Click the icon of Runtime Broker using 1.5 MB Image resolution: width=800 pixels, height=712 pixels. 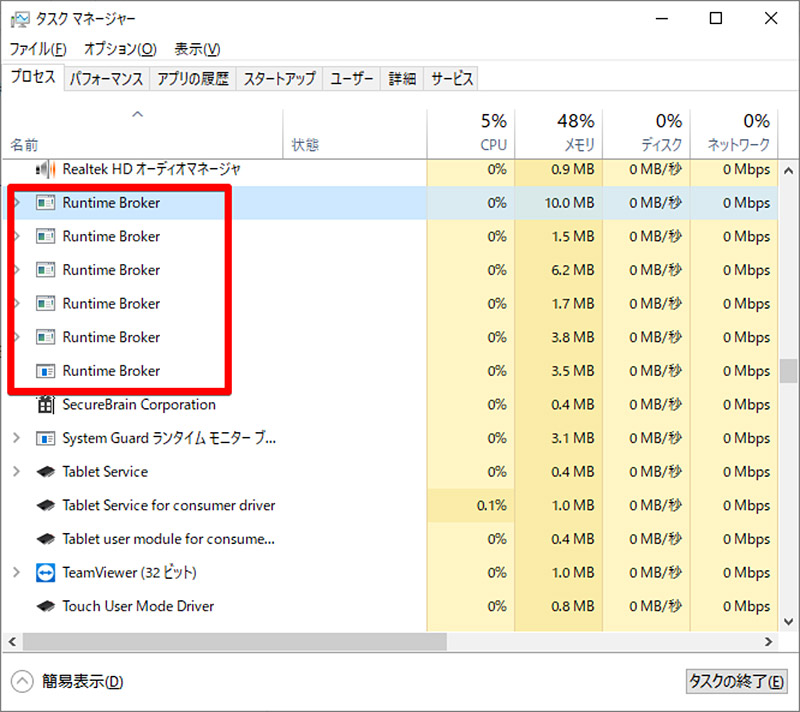point(45,237)
